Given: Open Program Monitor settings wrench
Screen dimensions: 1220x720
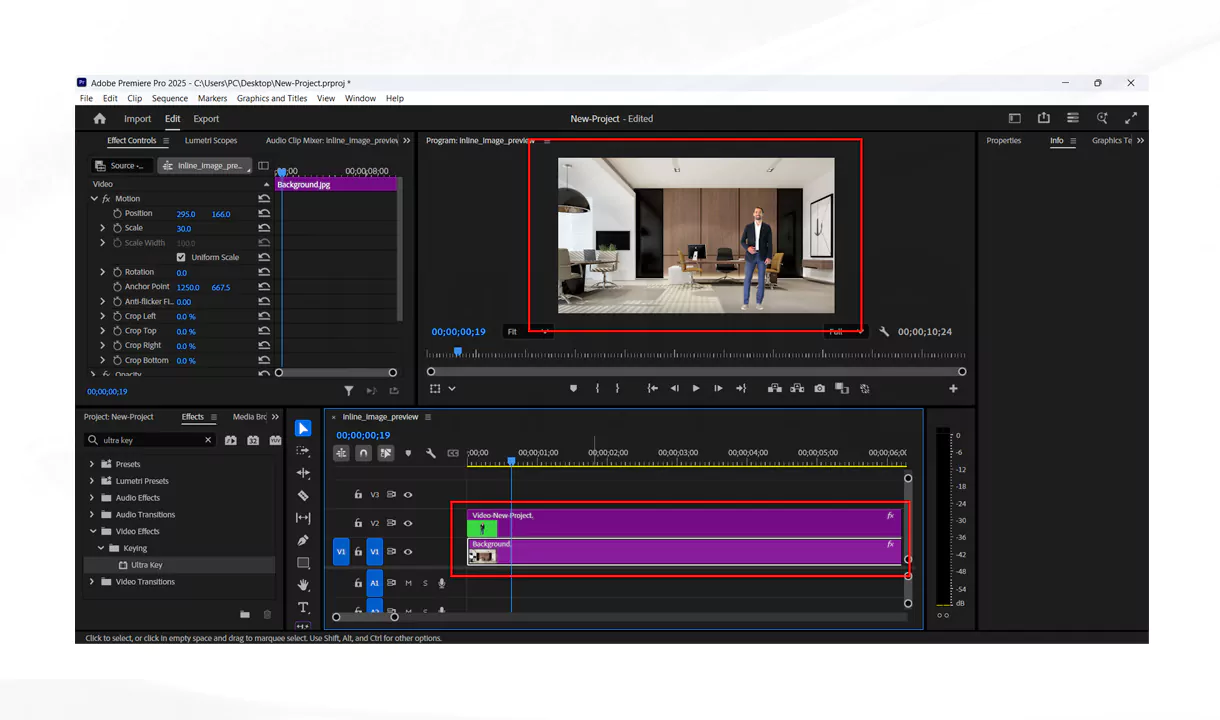Looking at the screenshot, I should pos(884,332).
